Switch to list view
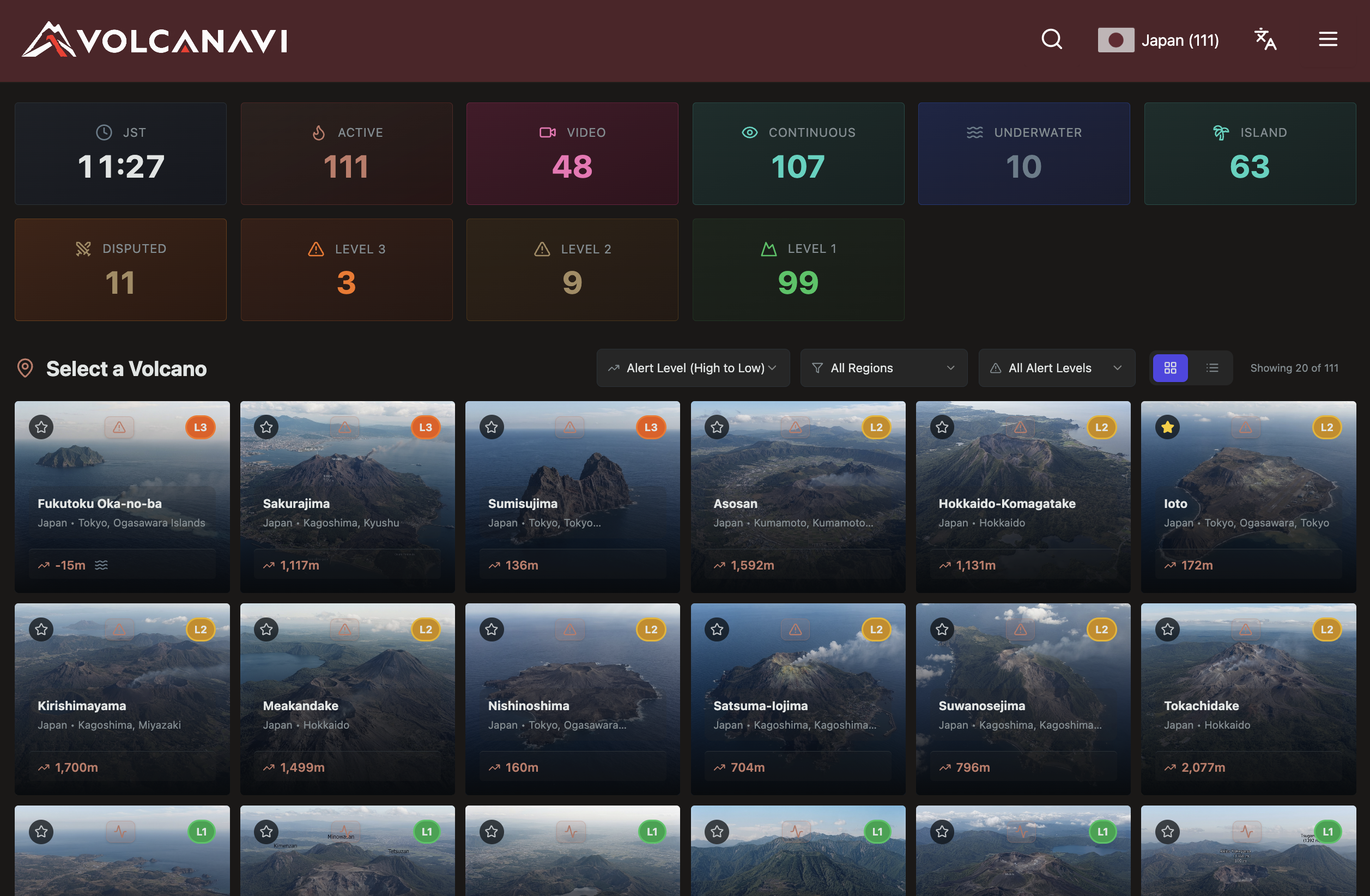The image size is (1370, 896). (1213, 368)
